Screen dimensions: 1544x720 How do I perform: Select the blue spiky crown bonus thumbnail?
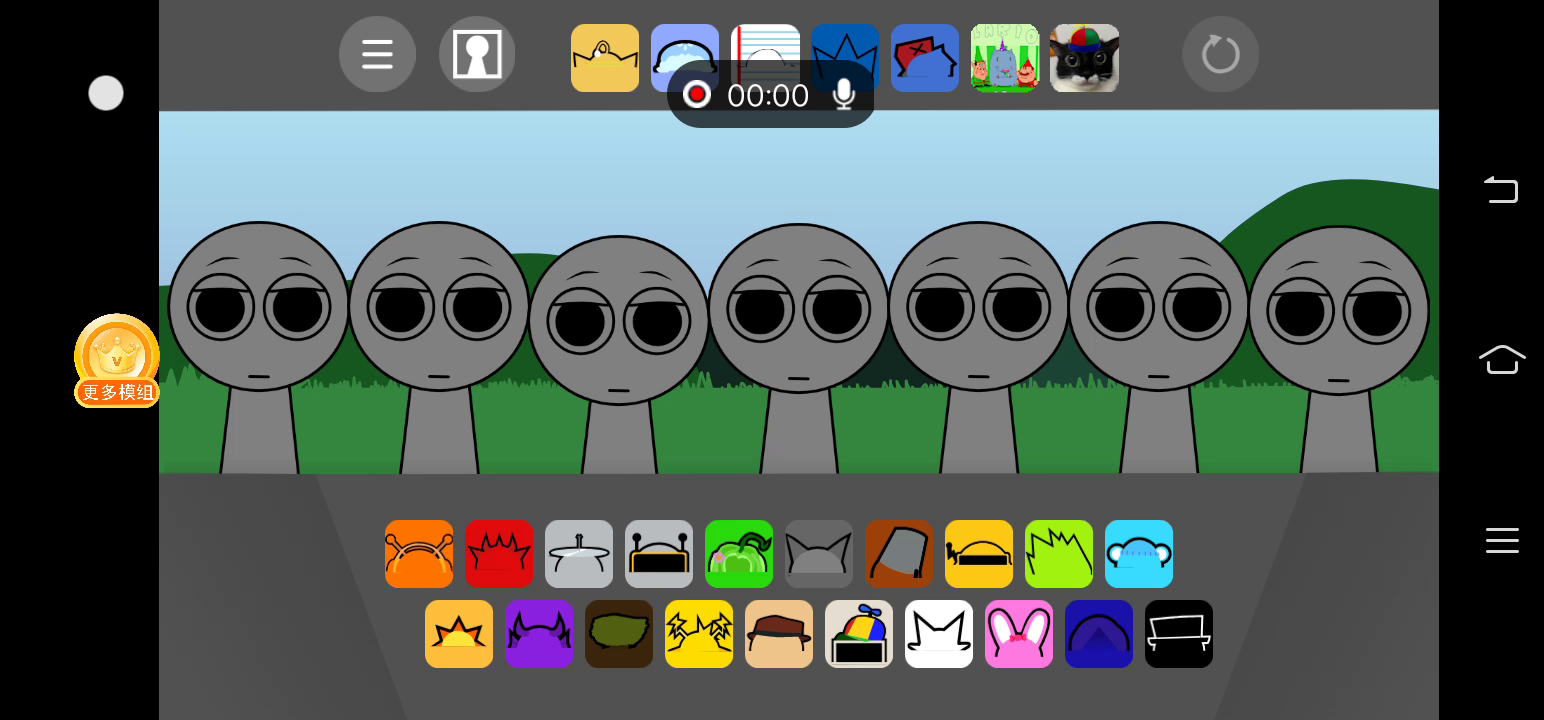click(x=845, y=58)
